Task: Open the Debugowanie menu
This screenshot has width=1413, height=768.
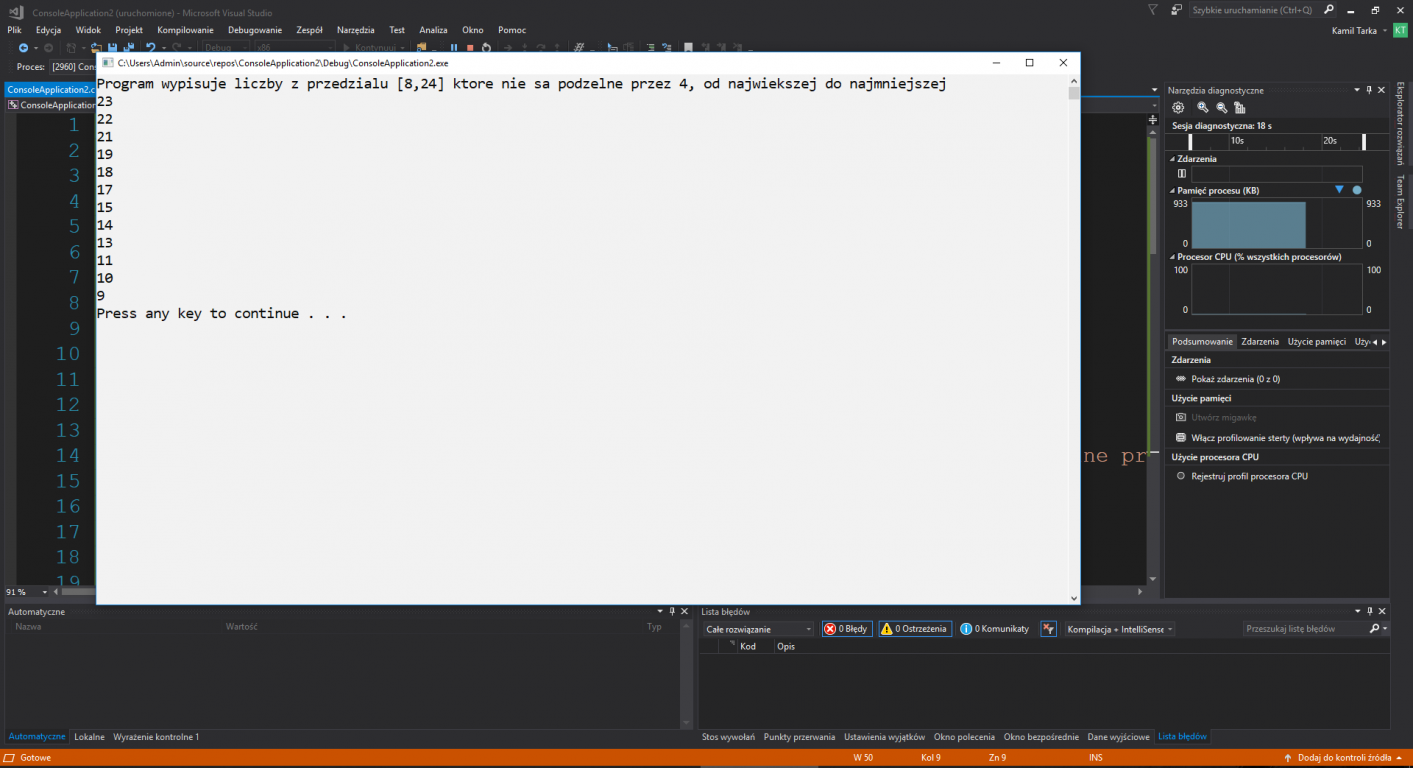Action: [x=255, y=30]
